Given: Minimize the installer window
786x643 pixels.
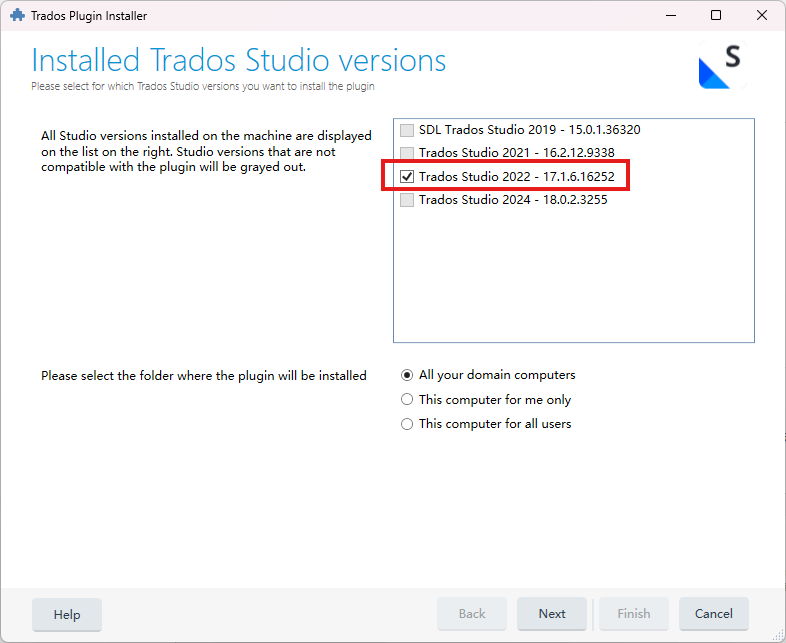Looking at the screenshot, I should [x=670, y=16].
